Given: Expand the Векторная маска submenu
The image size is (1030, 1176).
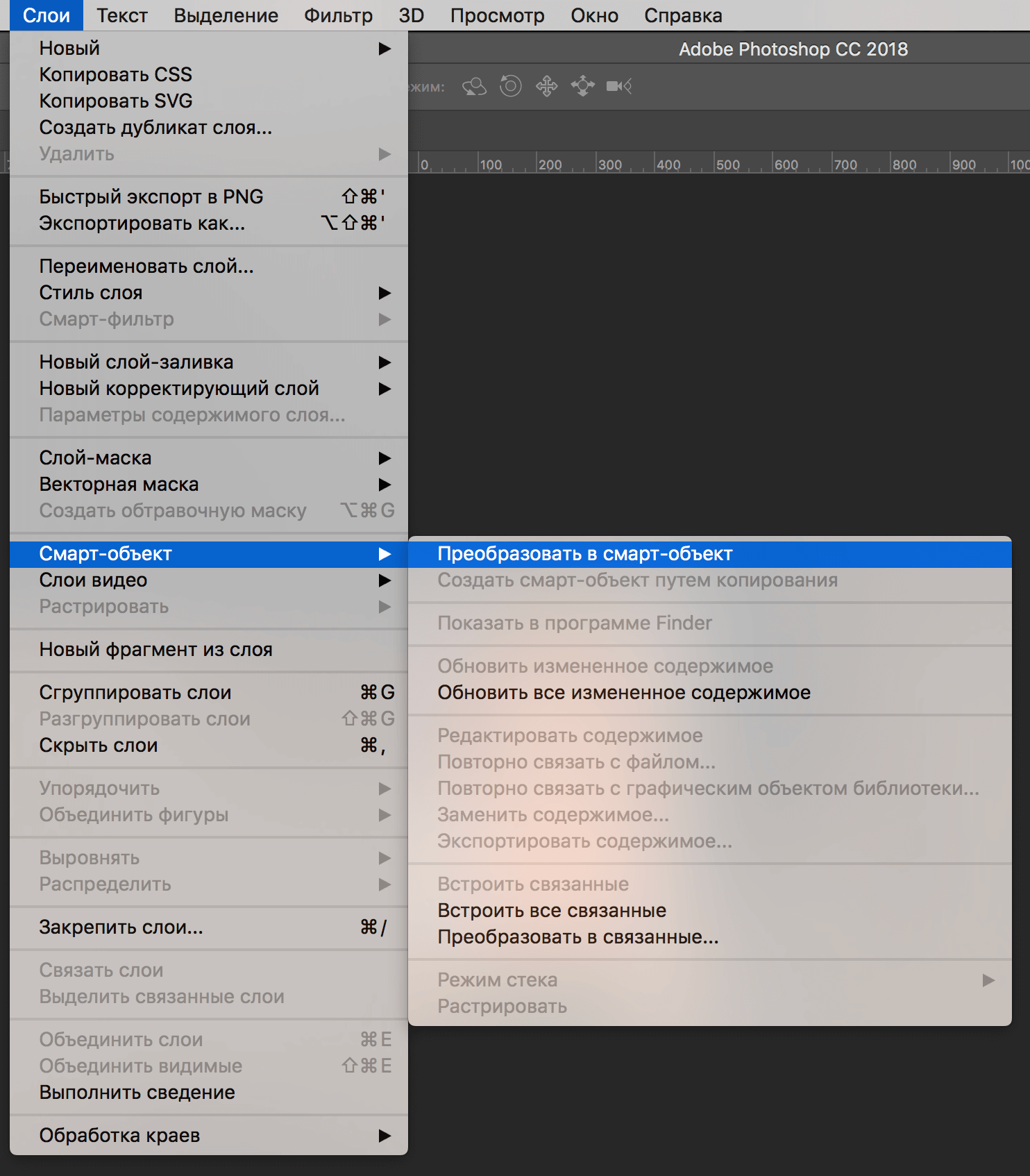Looking at the screenshot, I should (x=209, y=485).
